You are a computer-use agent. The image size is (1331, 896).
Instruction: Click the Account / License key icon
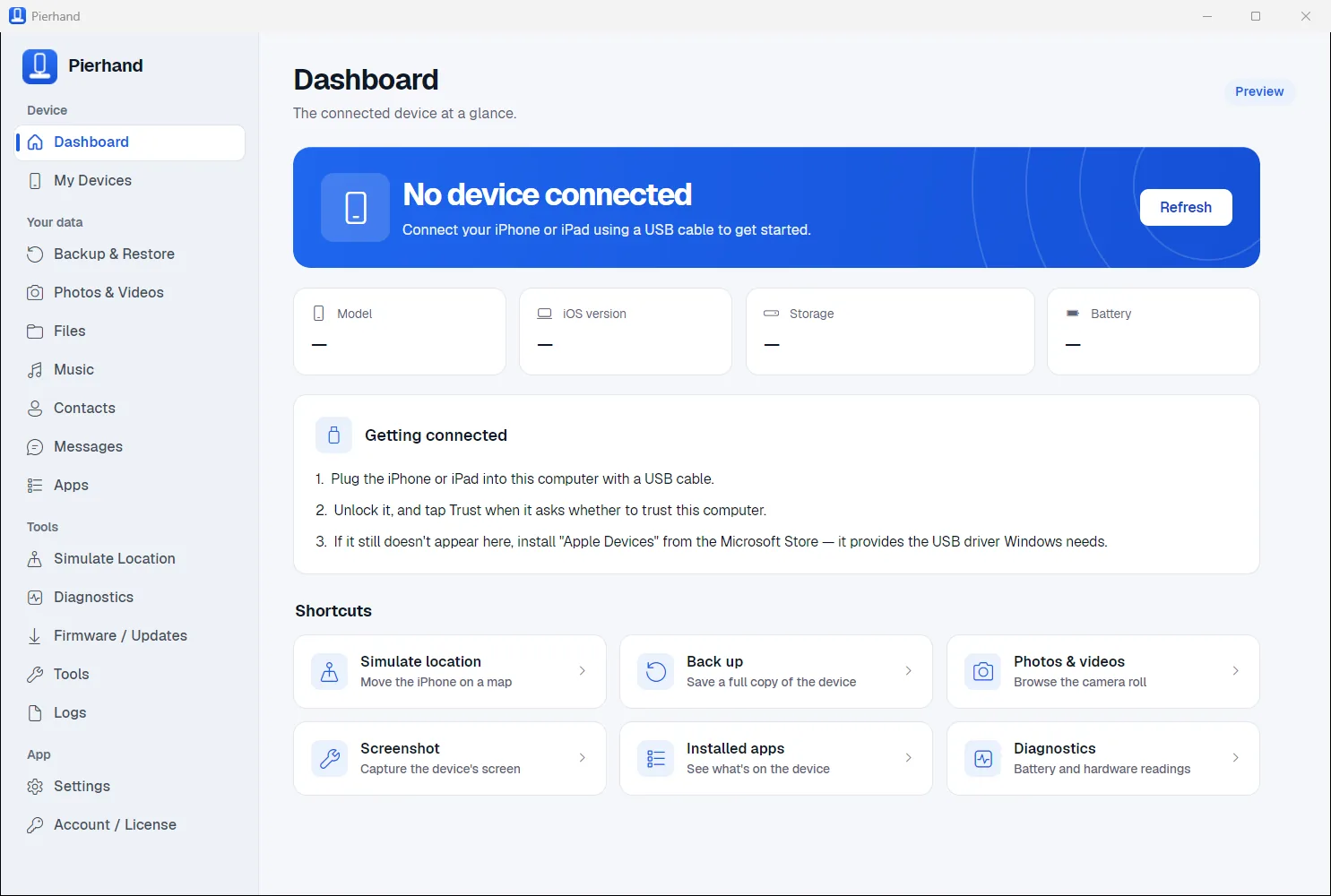tap(35, 825)
